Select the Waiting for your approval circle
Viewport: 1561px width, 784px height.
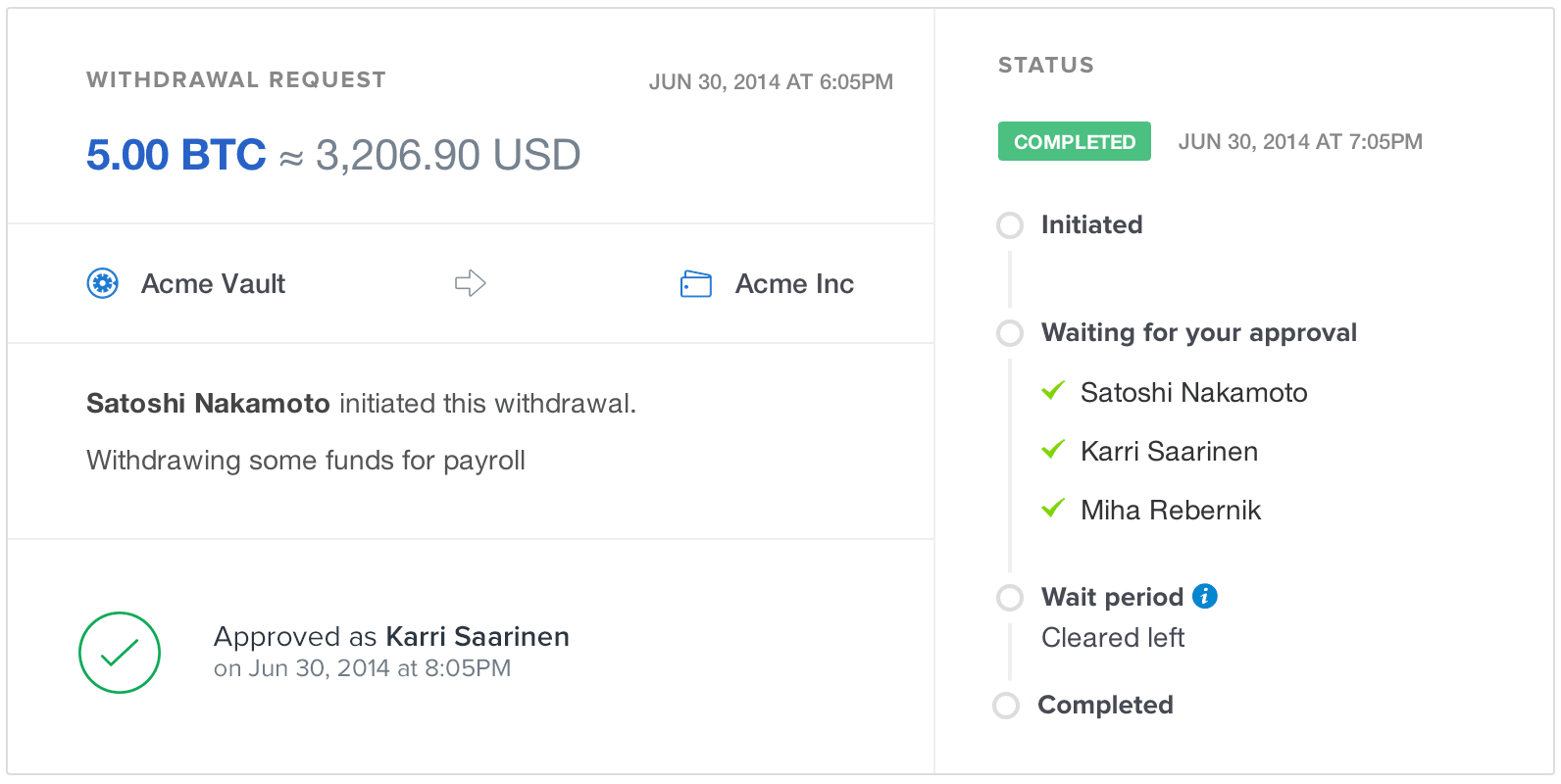pos(1010,333)
